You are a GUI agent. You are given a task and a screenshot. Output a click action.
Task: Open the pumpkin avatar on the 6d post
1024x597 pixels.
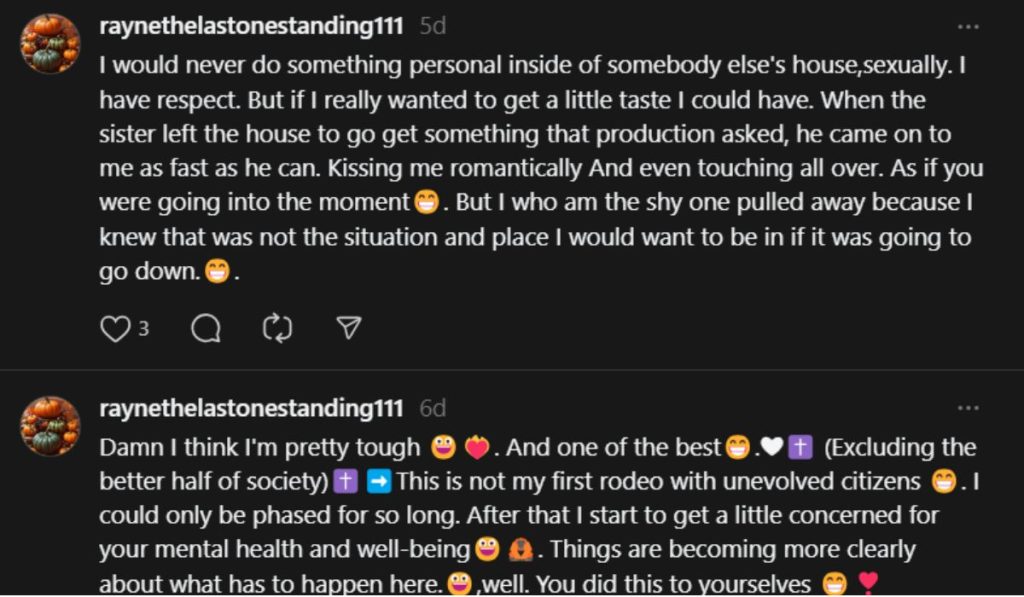pos(50,425)
